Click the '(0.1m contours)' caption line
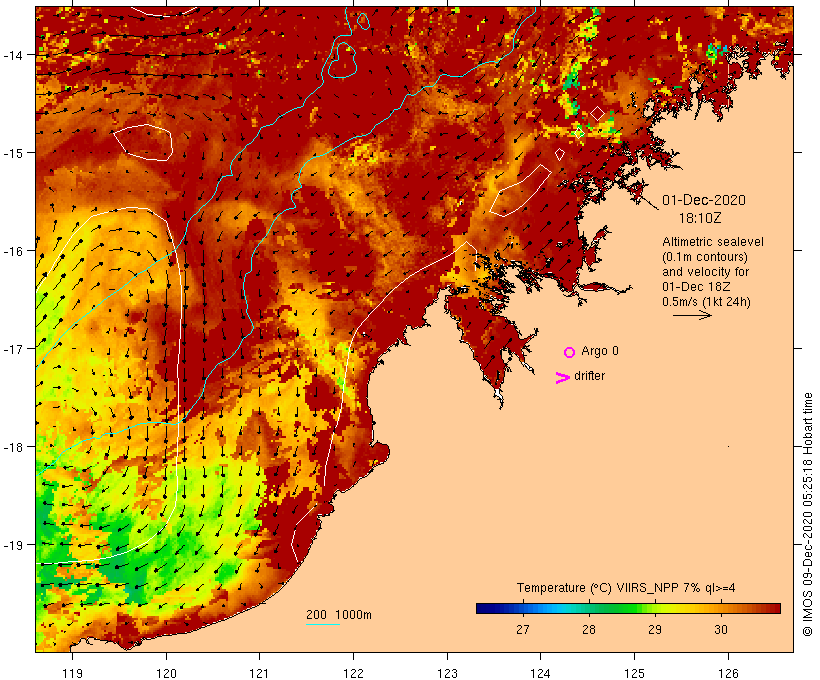This screenshot has width=820, height=680. pyautogui.click(x=705, y=257)
